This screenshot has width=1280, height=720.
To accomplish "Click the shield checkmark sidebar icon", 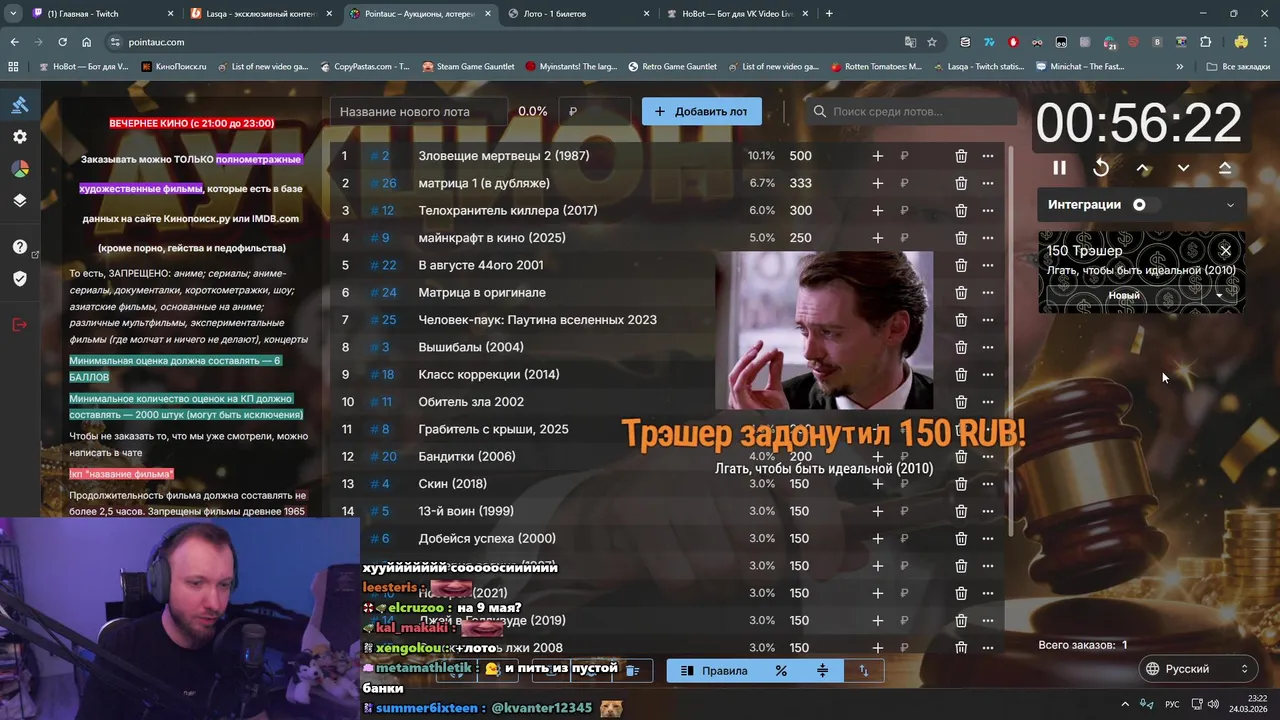I will click(x=20, y=279).
